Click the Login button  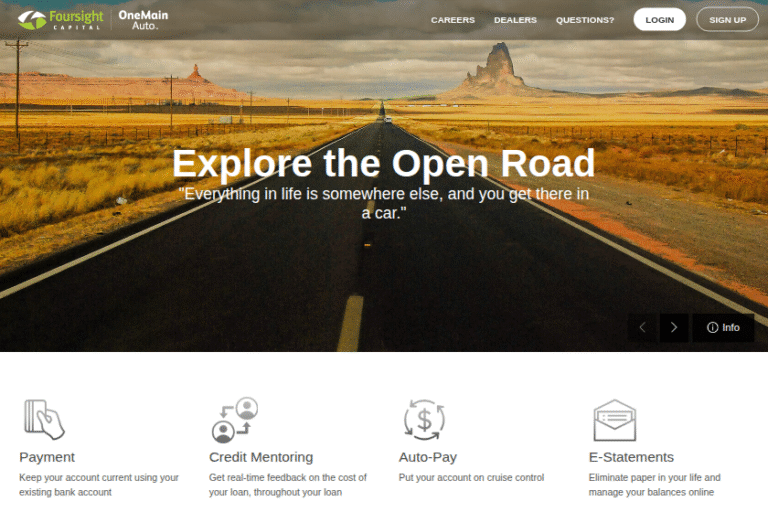tap(659, 20)
